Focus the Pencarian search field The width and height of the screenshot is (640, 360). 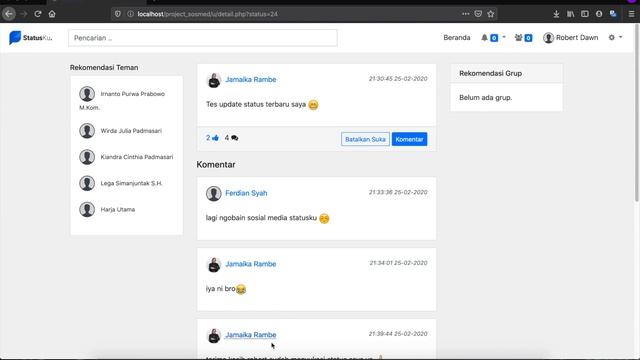click(202, 38)
